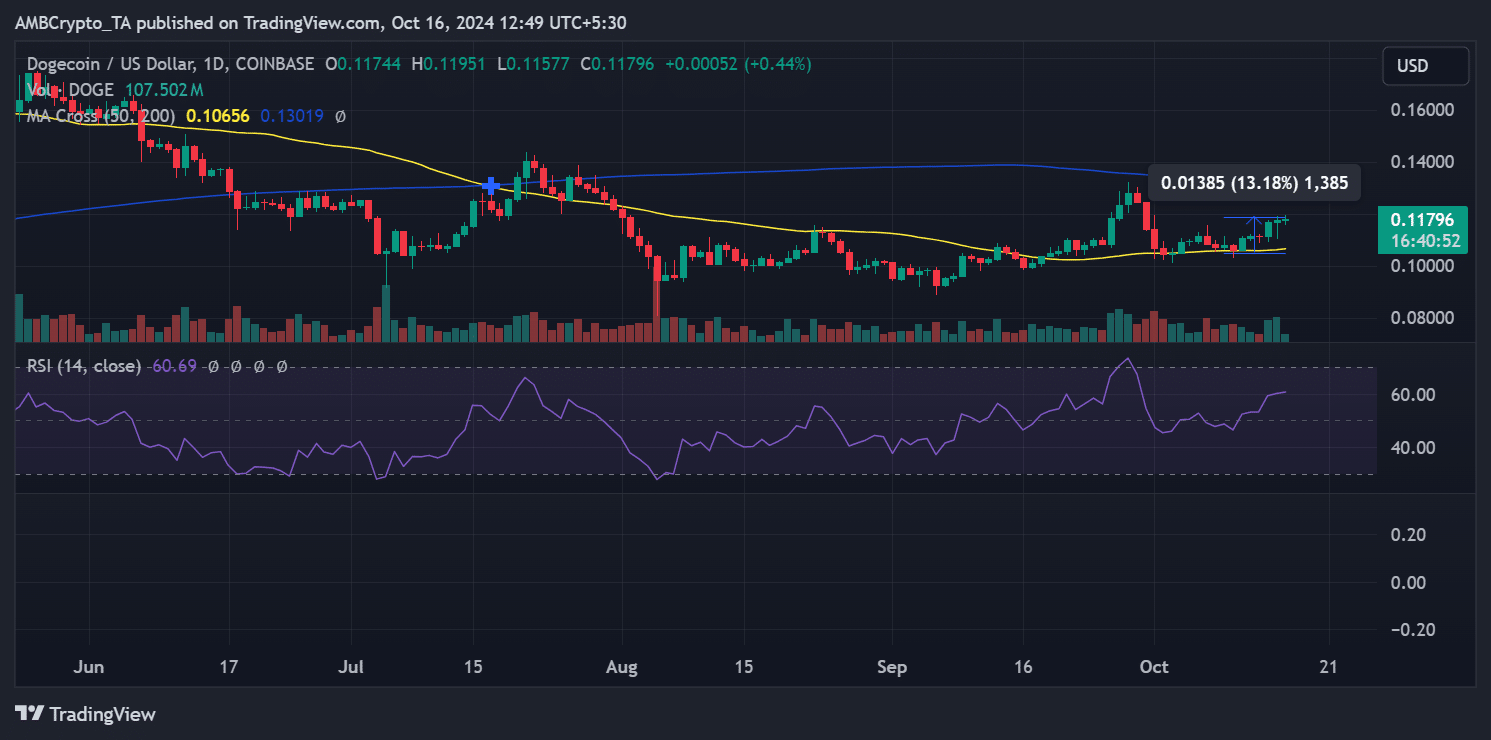Click the USD currency button

coord(1426,66)
